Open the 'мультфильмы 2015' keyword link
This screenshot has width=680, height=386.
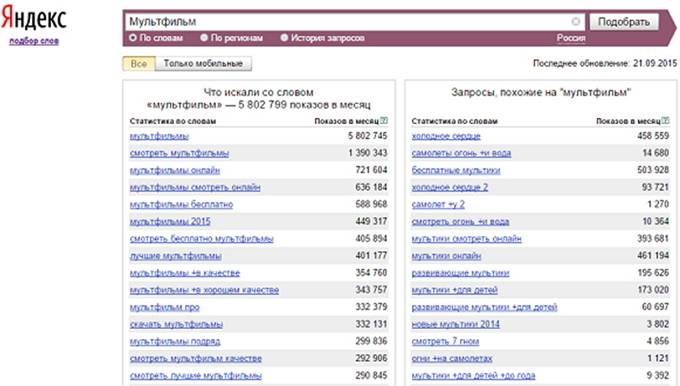click(170, 222)
